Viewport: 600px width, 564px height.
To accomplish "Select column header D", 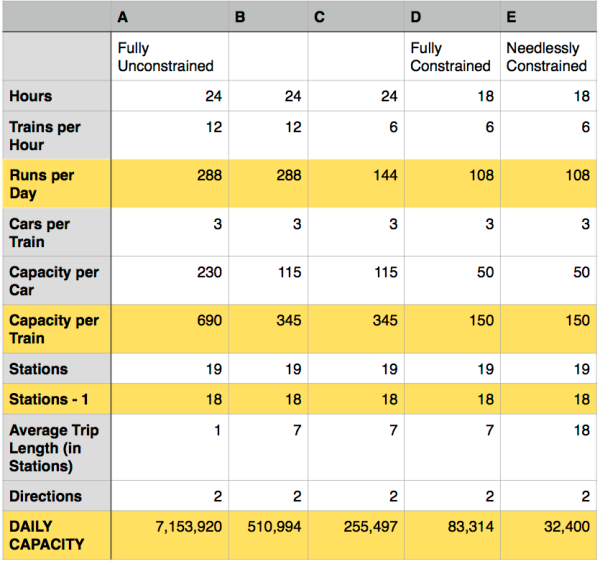I will pos(452,17).
